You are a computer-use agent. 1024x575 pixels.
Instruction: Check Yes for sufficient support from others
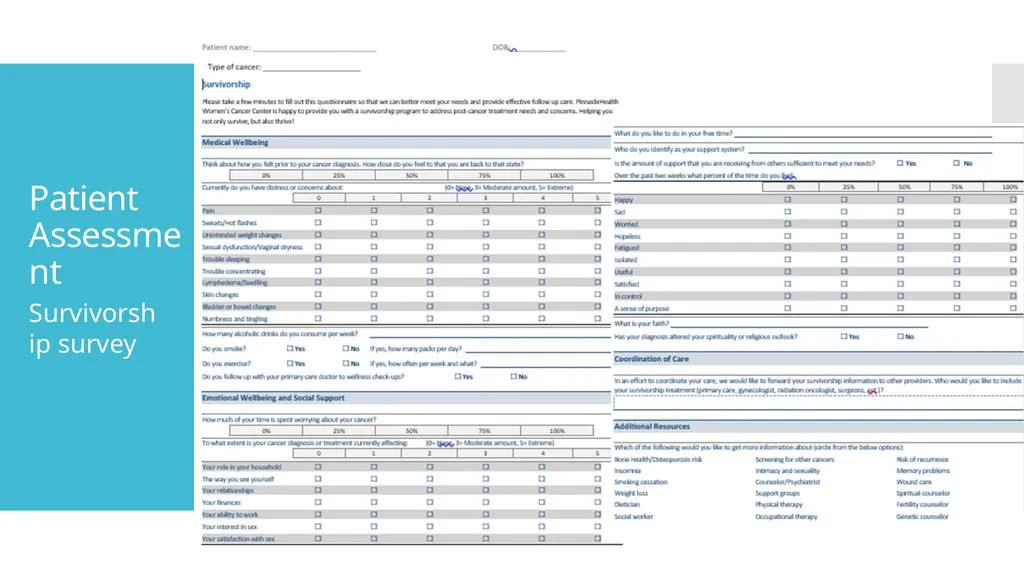point(900,163)
